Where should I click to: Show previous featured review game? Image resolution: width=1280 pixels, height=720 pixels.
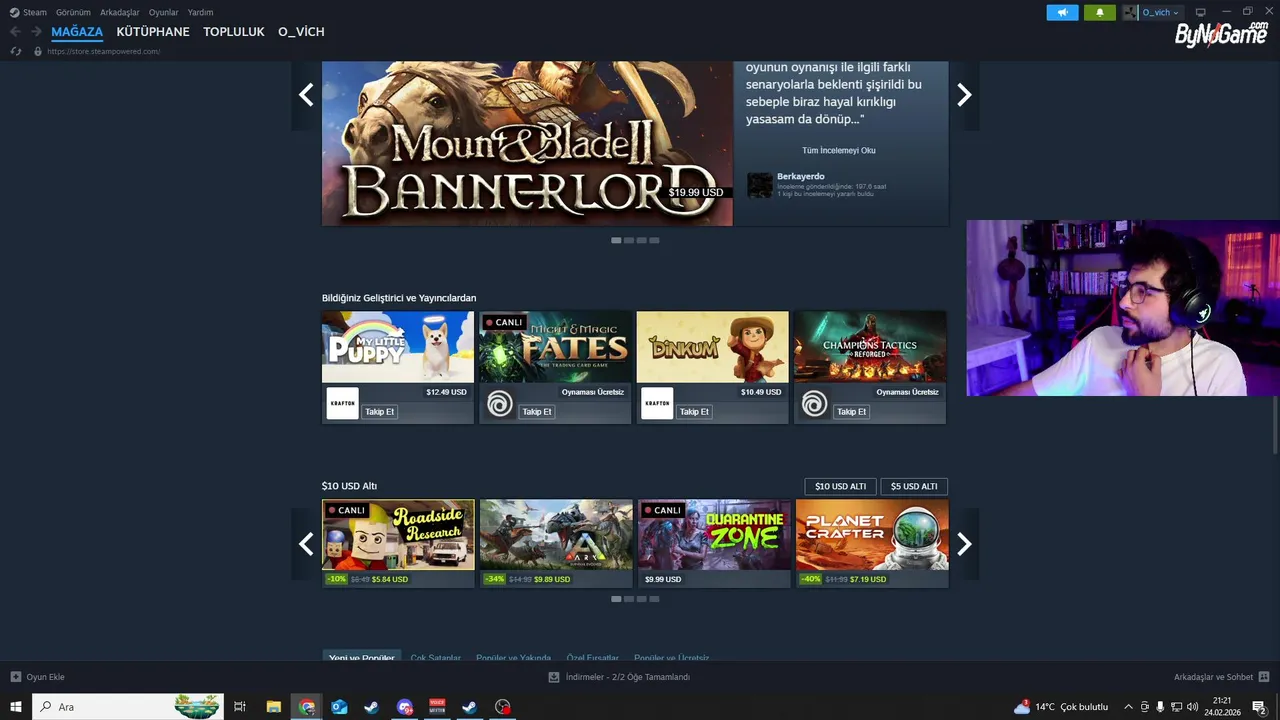(306, 95)
